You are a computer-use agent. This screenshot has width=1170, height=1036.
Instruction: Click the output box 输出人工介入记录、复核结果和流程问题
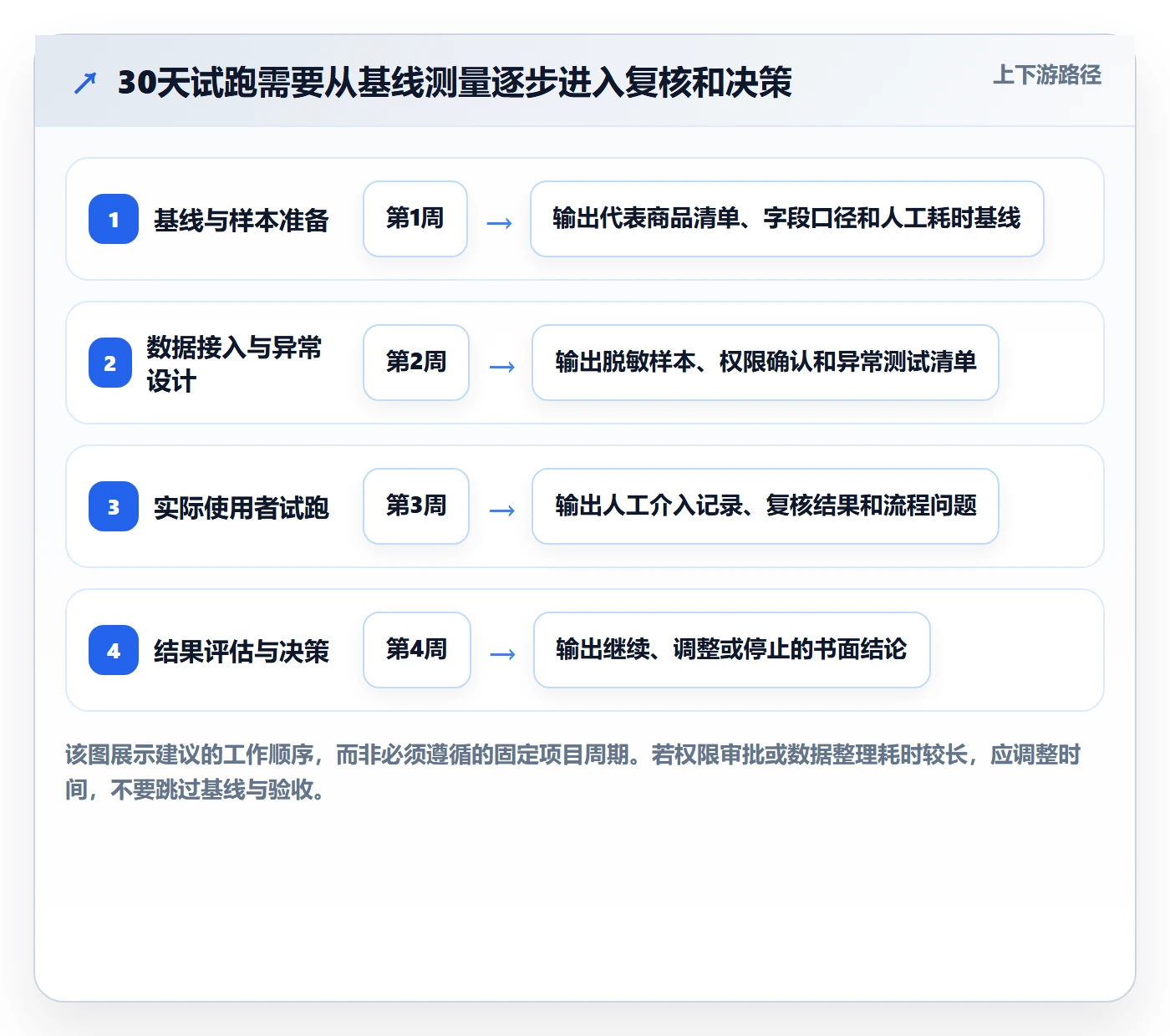[766, 506]
